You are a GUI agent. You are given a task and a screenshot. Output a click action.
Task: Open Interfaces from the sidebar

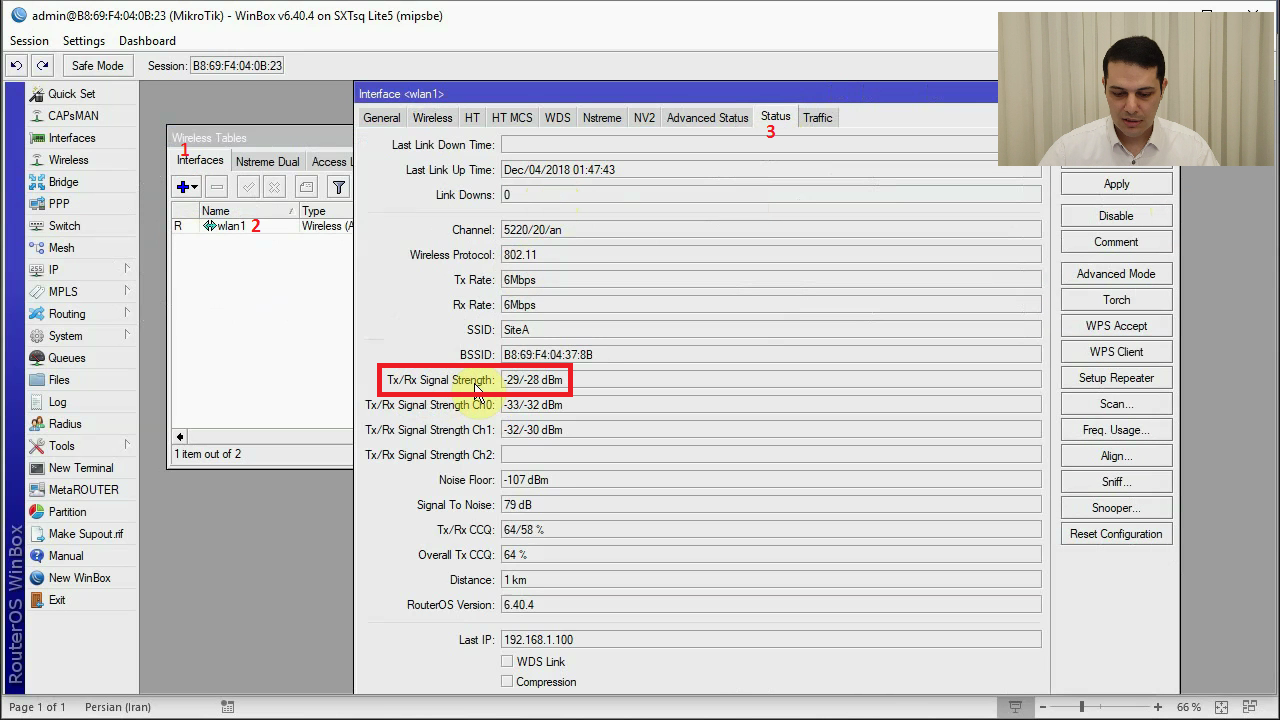point(72,138)
